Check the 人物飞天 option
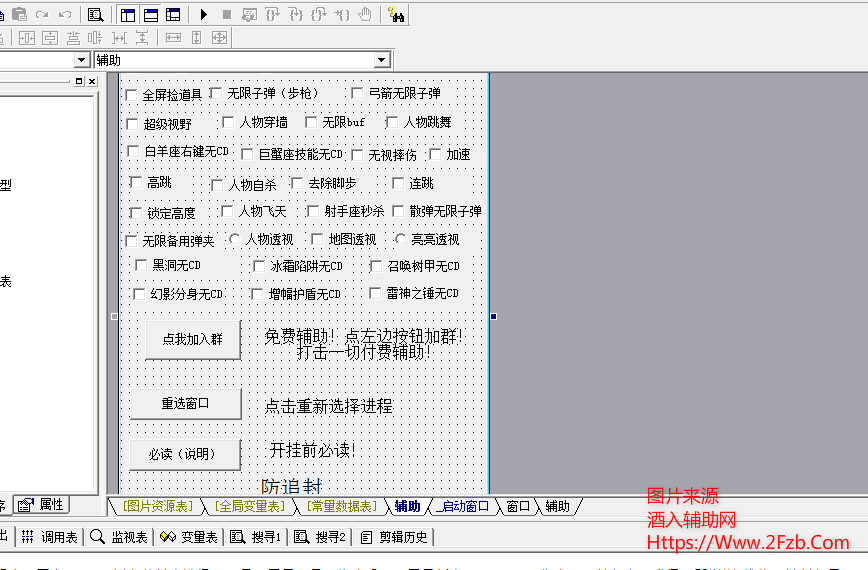This screenshot has width=868, height=570. pos(227,211)
